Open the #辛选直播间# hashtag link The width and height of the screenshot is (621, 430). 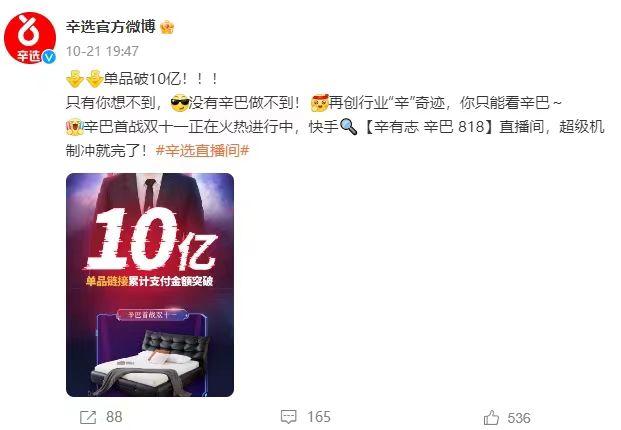(x=202, y=150)
